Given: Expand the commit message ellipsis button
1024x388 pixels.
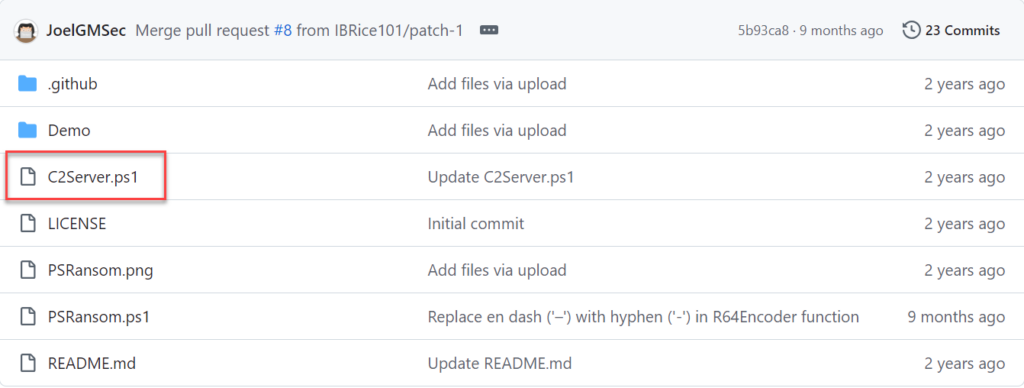Looking at the screenshot, I should (x=489, y=30).
